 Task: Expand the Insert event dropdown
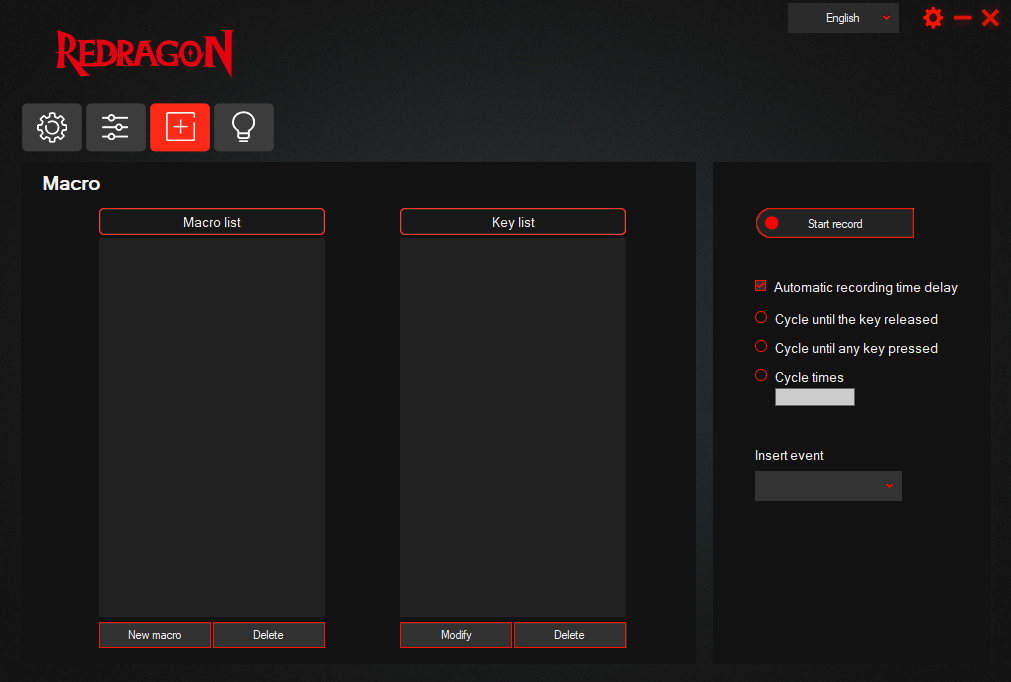[x=828, y=486]
